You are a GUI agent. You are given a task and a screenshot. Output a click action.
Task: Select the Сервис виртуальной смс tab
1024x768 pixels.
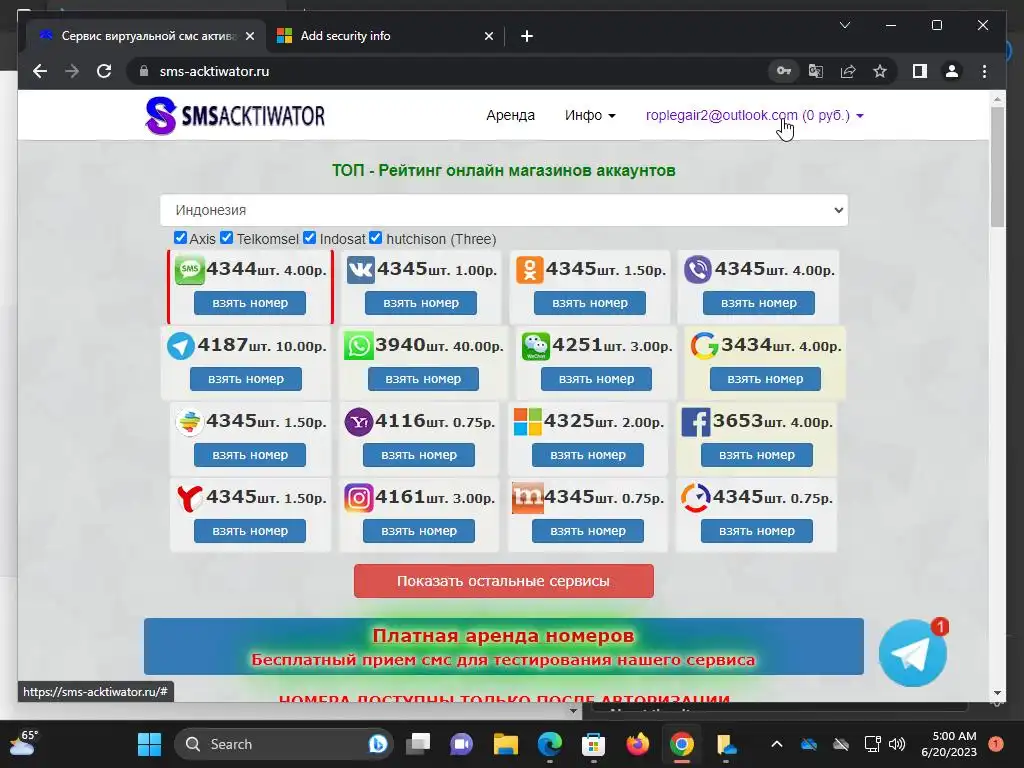(x=148, y=36)
